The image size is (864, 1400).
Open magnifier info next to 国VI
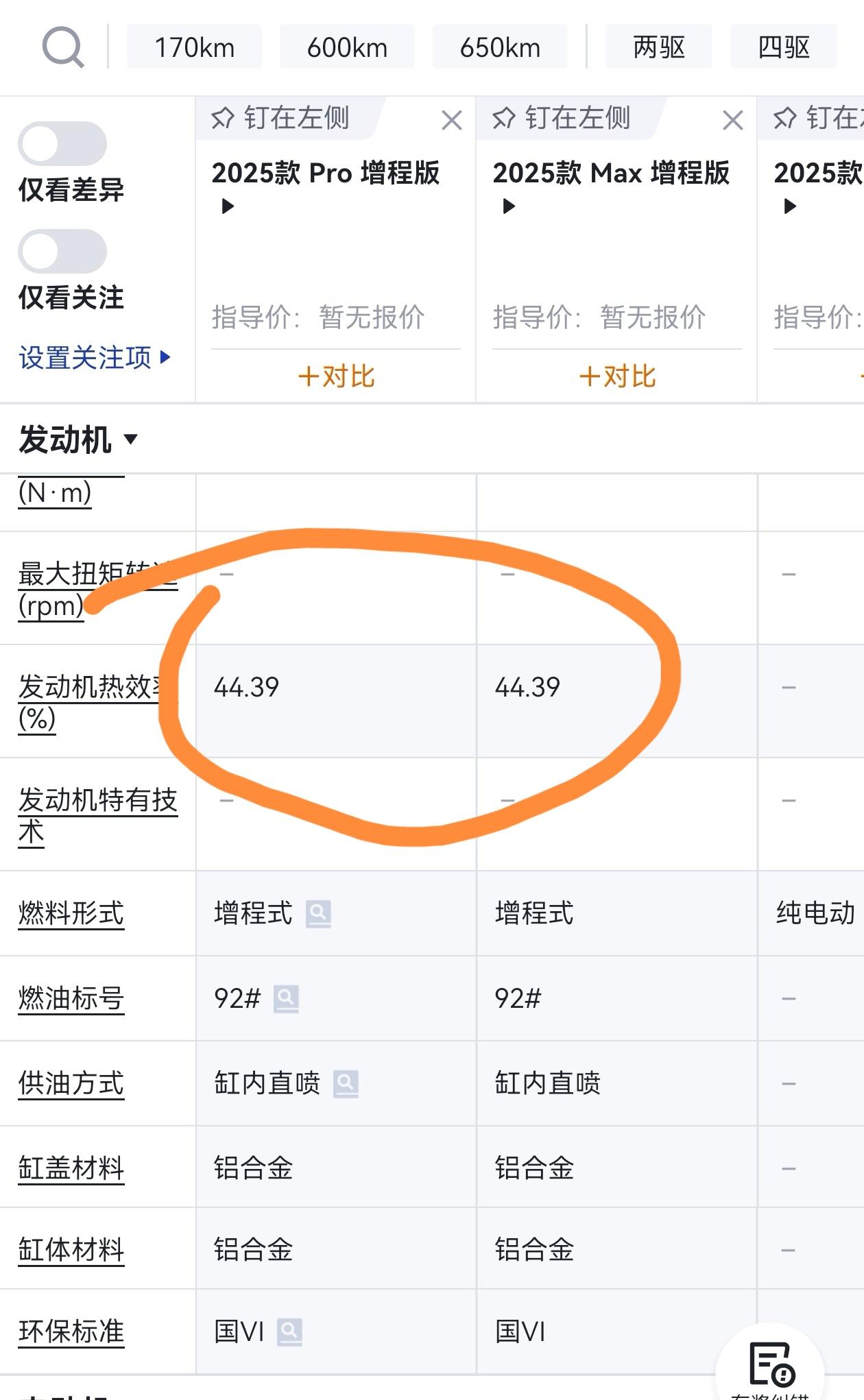(289, 1332)
